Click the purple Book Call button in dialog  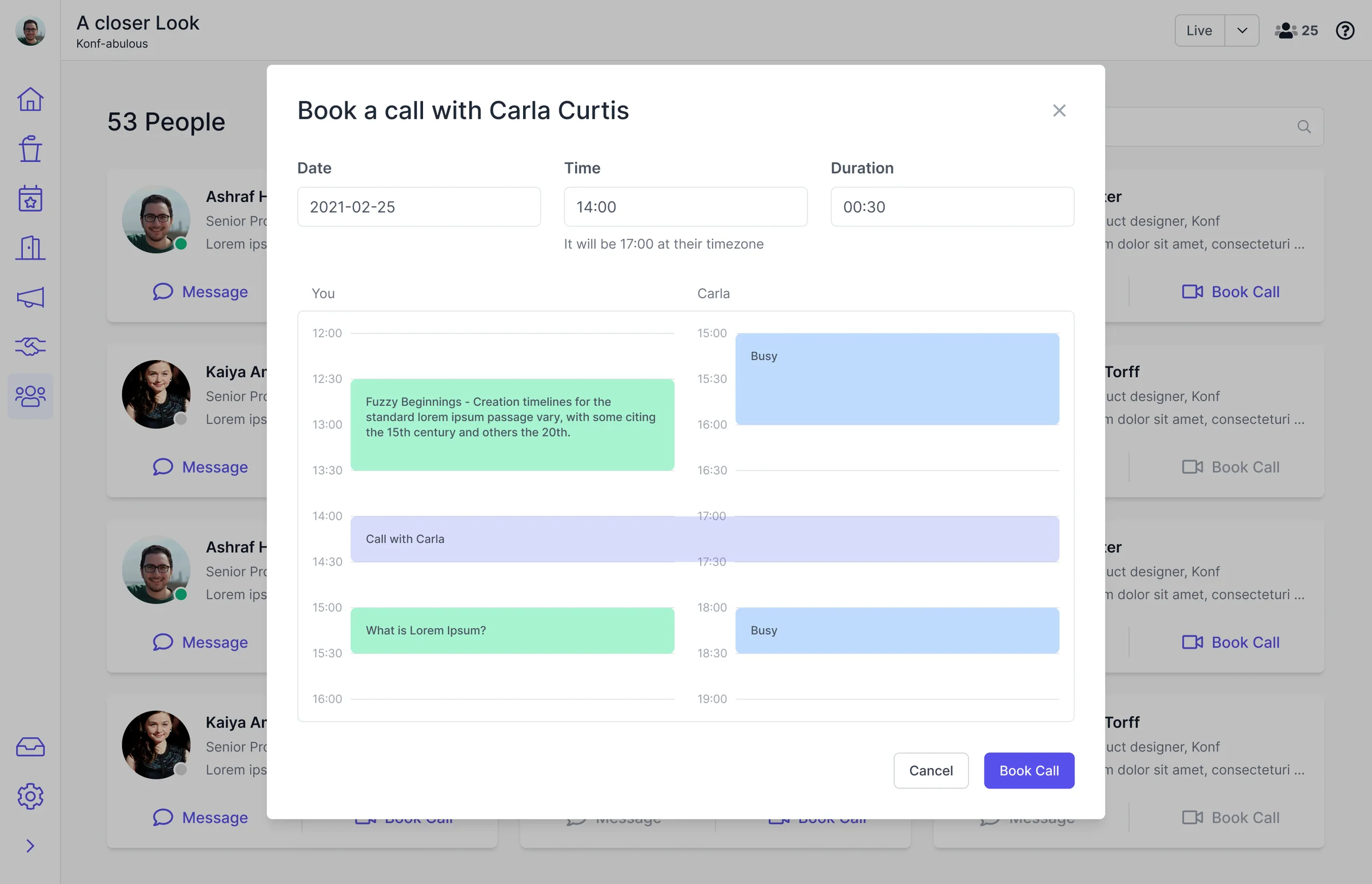click(1028, 770)
